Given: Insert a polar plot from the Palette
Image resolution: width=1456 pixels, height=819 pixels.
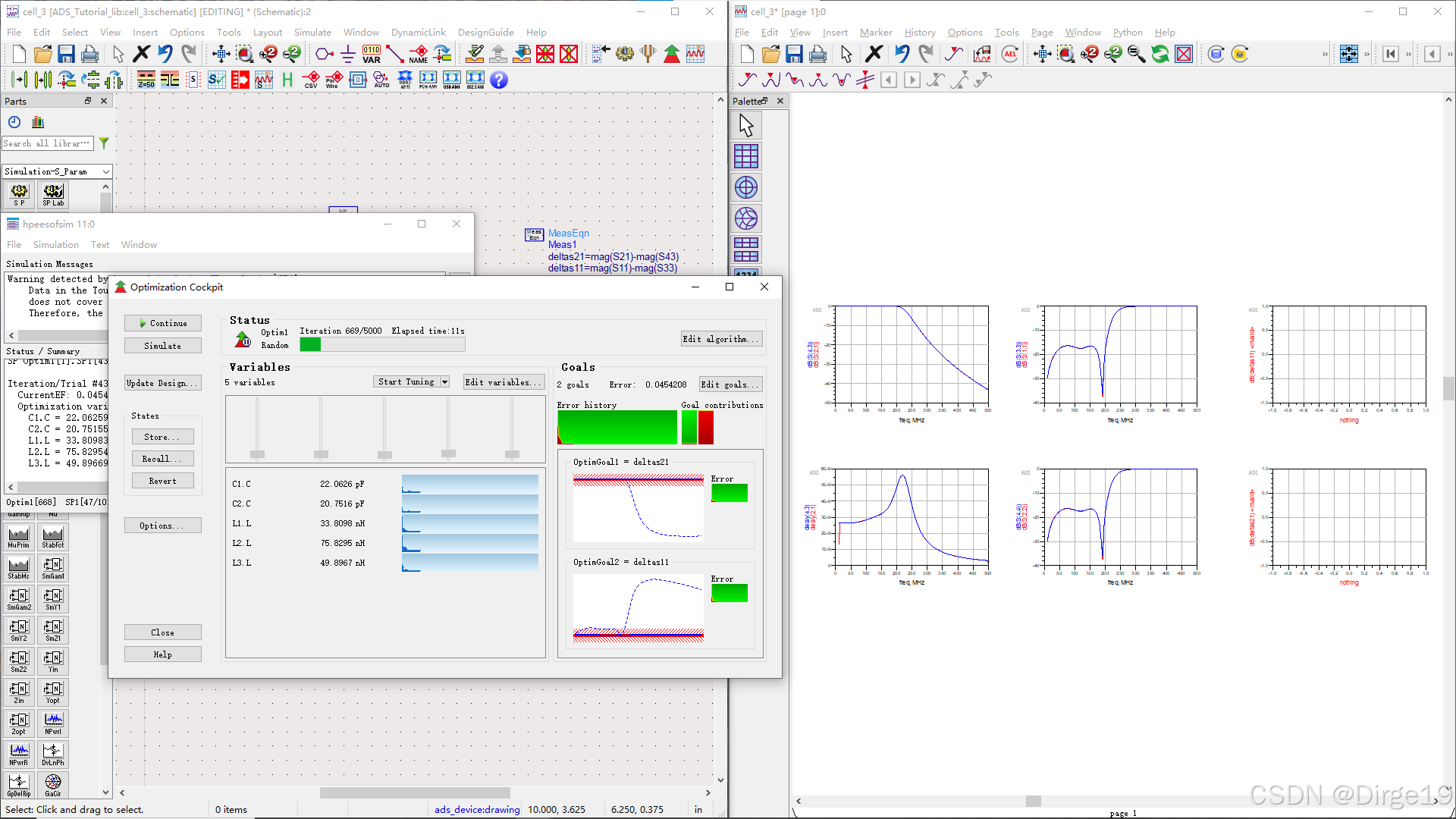Looking at the screenshot, I should [x=746, y=187].
